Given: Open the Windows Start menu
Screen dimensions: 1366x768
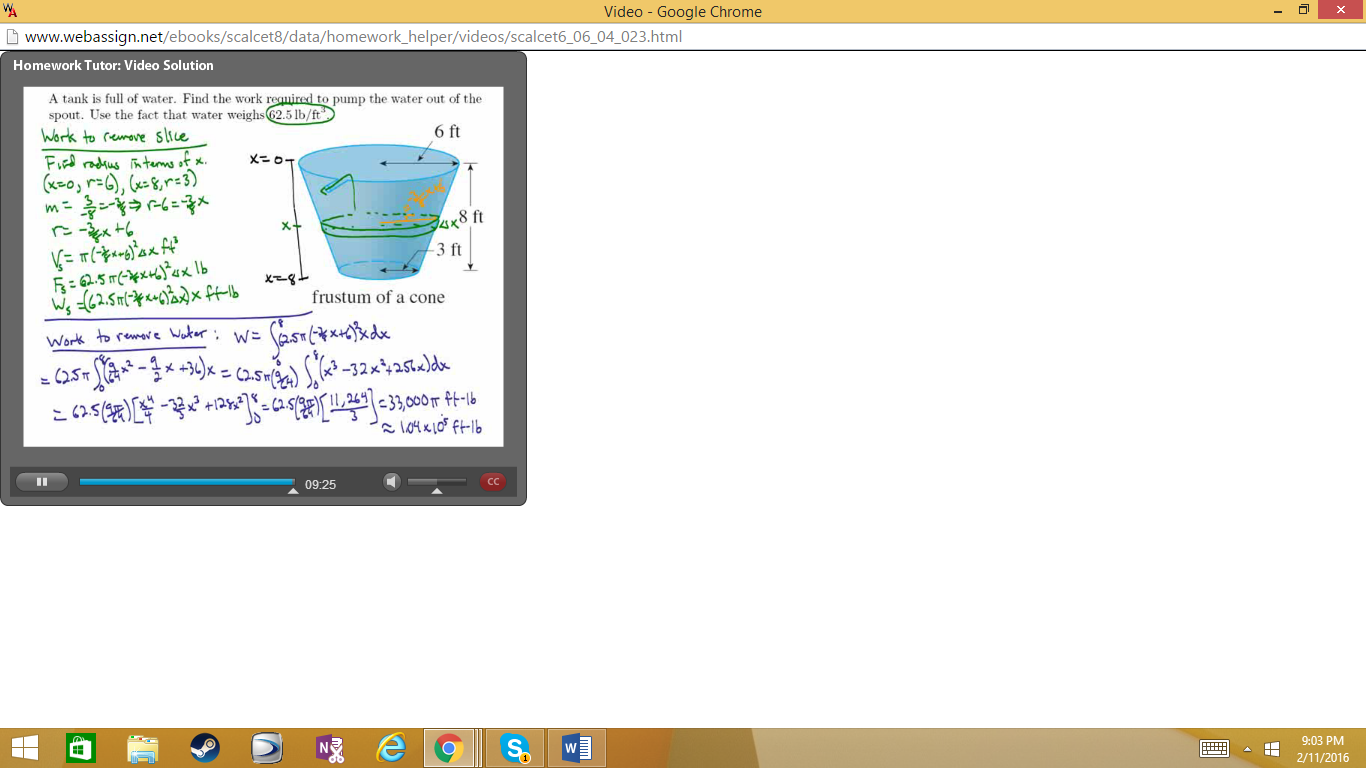Looking at the screenshot, I should tap(24, 748).
